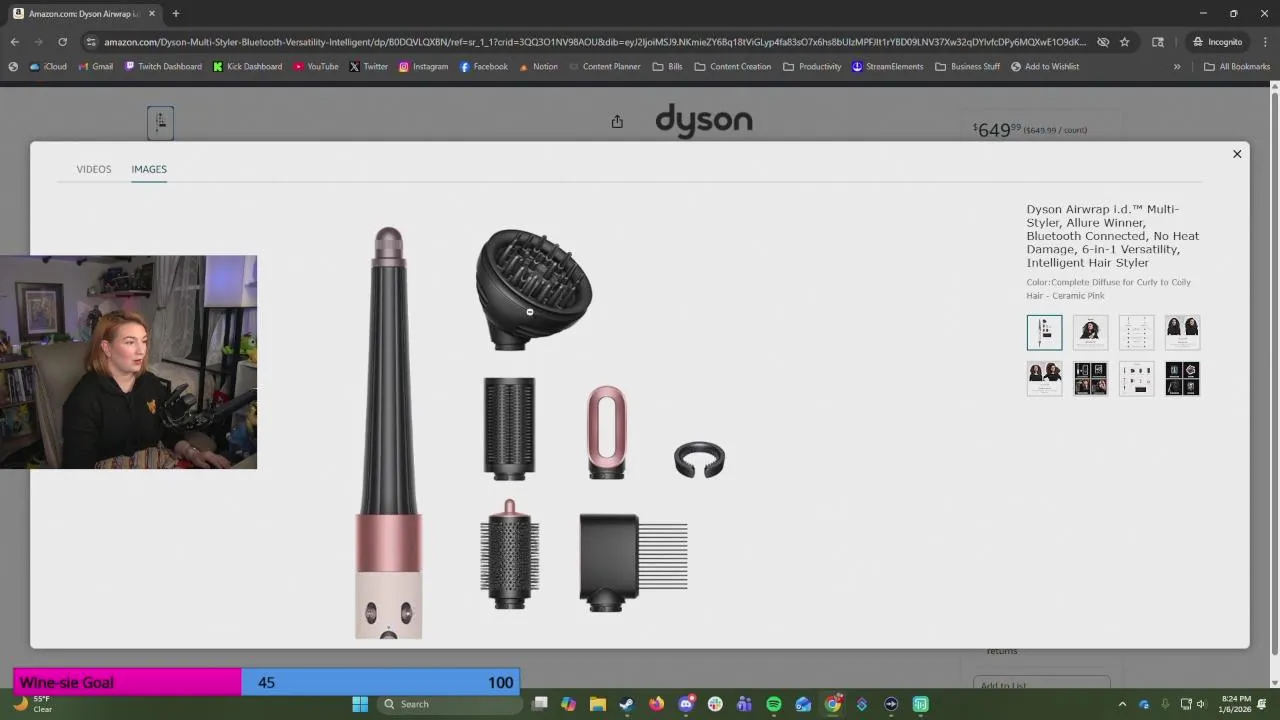Open the YouTube bookmark
Screen dimensions: 1280x720
316,67
